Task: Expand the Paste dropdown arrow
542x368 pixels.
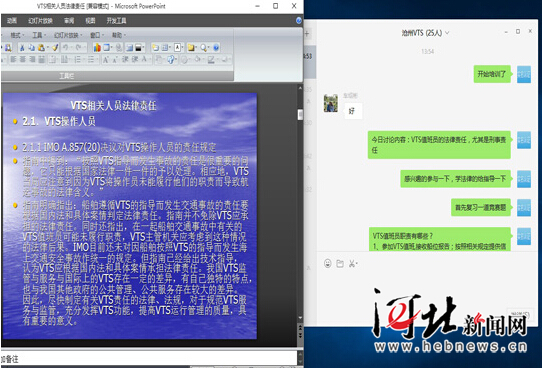Action: (48, 47)
